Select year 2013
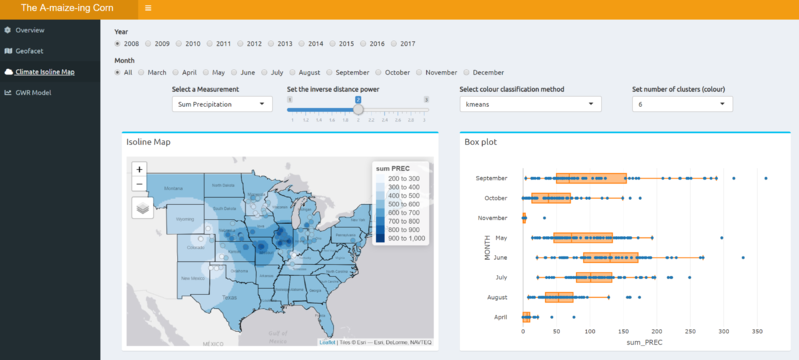Image resolution: width=799 pixels, height=360 pixels. (x=271, y=44)
